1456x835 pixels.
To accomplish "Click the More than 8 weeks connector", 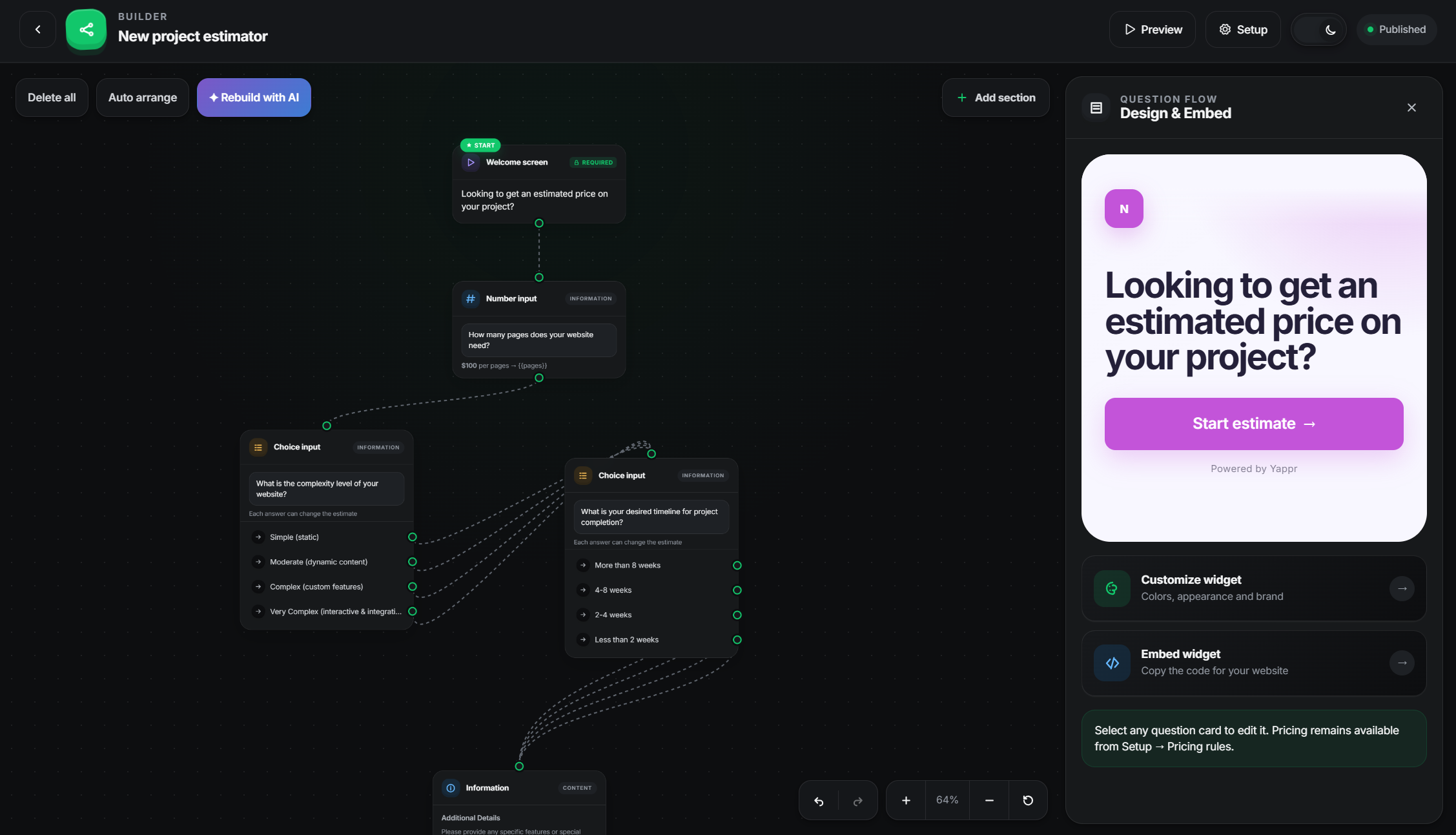I will [x=737, y=566].
